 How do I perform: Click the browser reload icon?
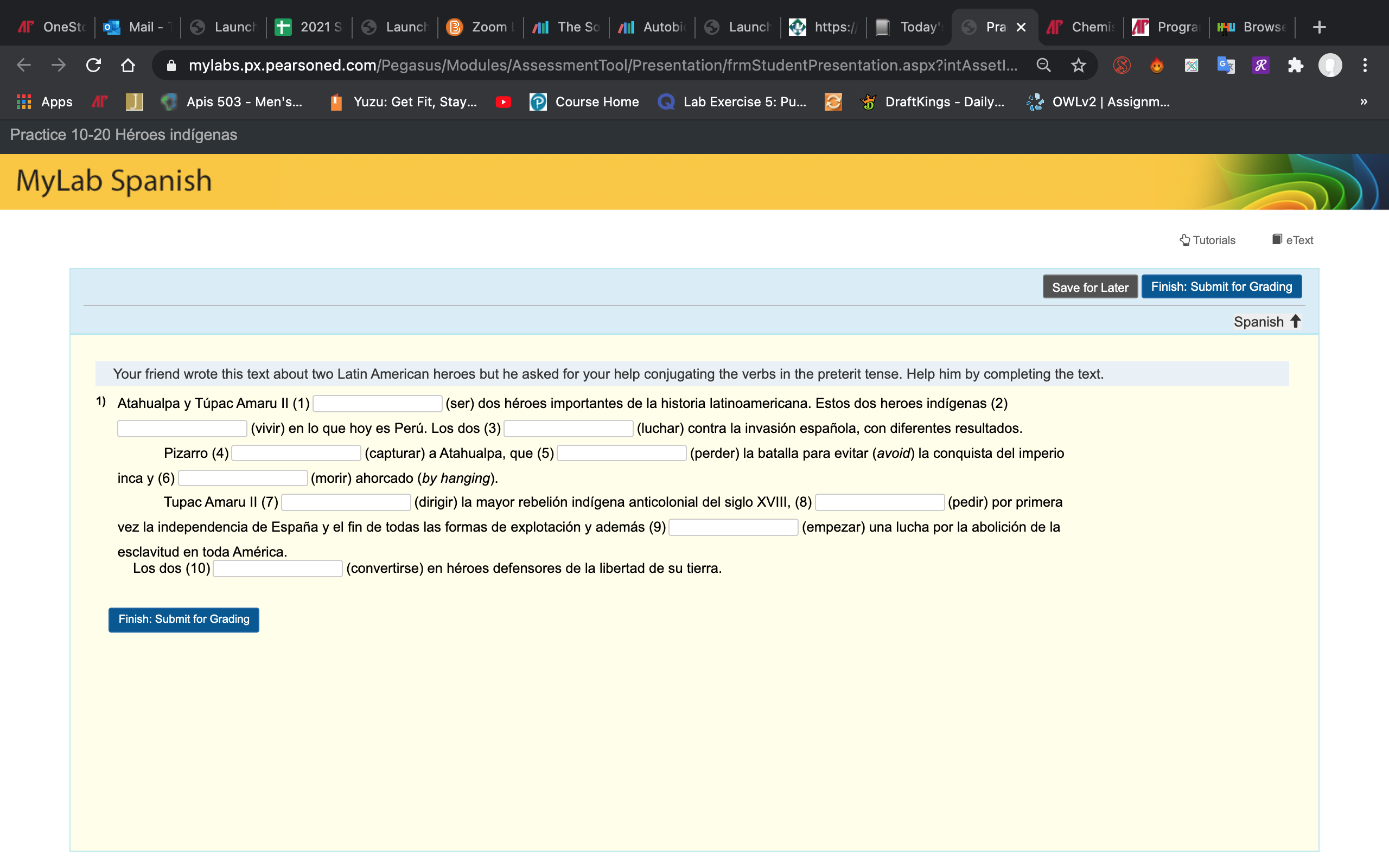[93, 66]
